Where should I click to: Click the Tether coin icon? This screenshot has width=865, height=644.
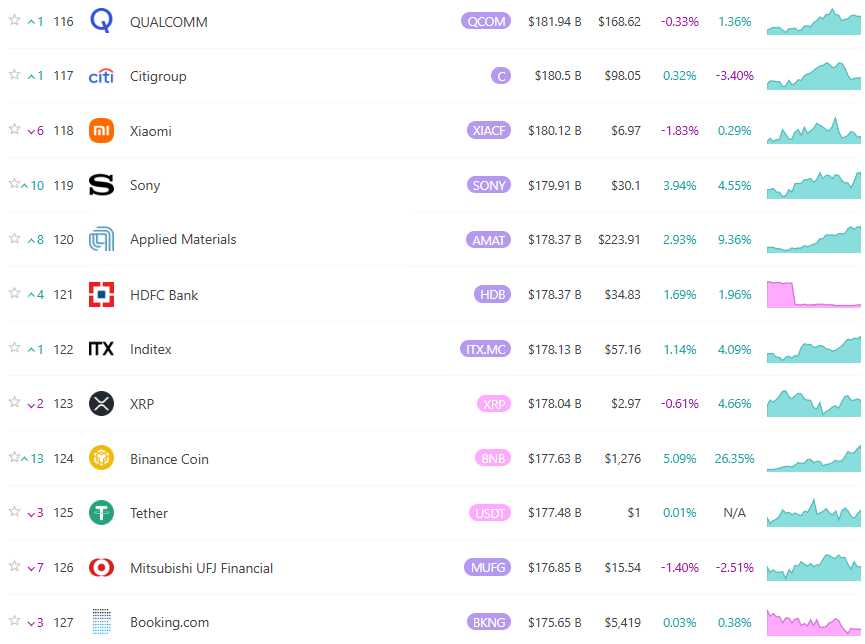pos(101,513)
